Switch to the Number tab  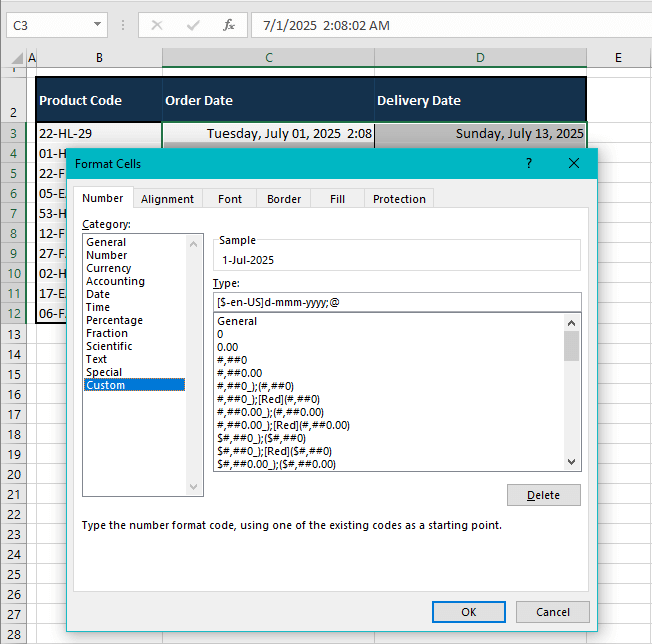pyautogui.click(x=103, y=198)
